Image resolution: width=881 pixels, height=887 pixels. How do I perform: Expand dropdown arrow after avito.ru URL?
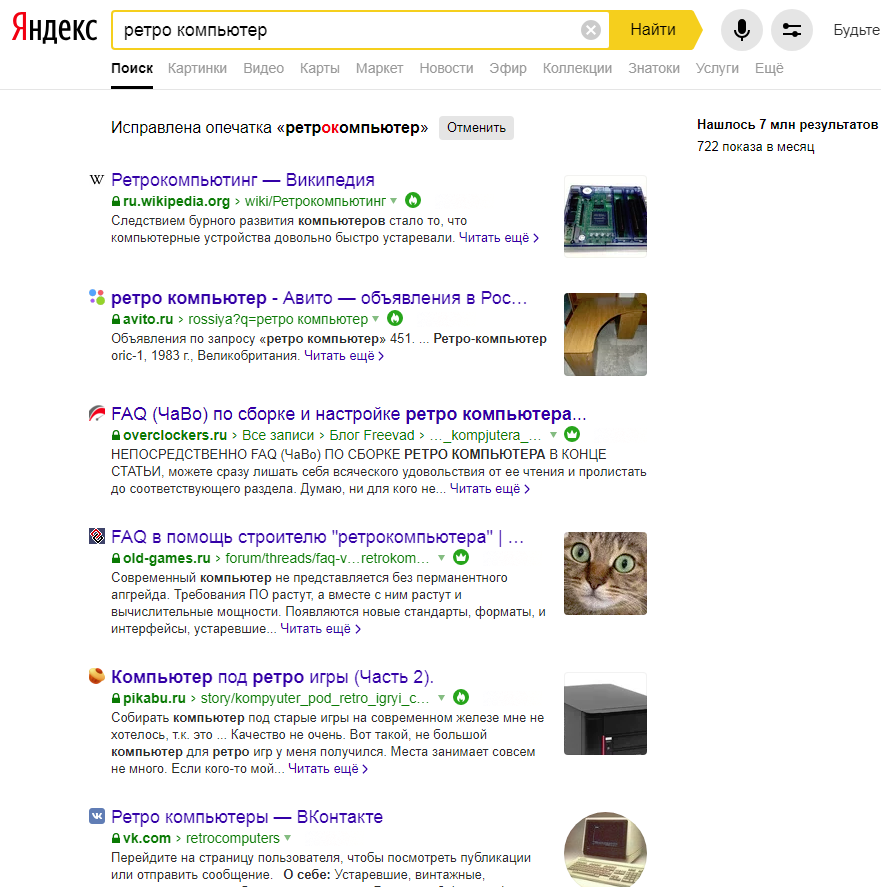point(375,319)
